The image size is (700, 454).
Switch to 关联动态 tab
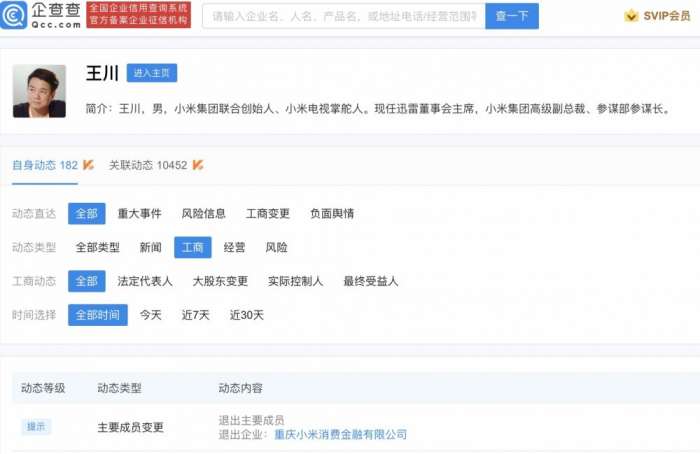tap(148, 165)
